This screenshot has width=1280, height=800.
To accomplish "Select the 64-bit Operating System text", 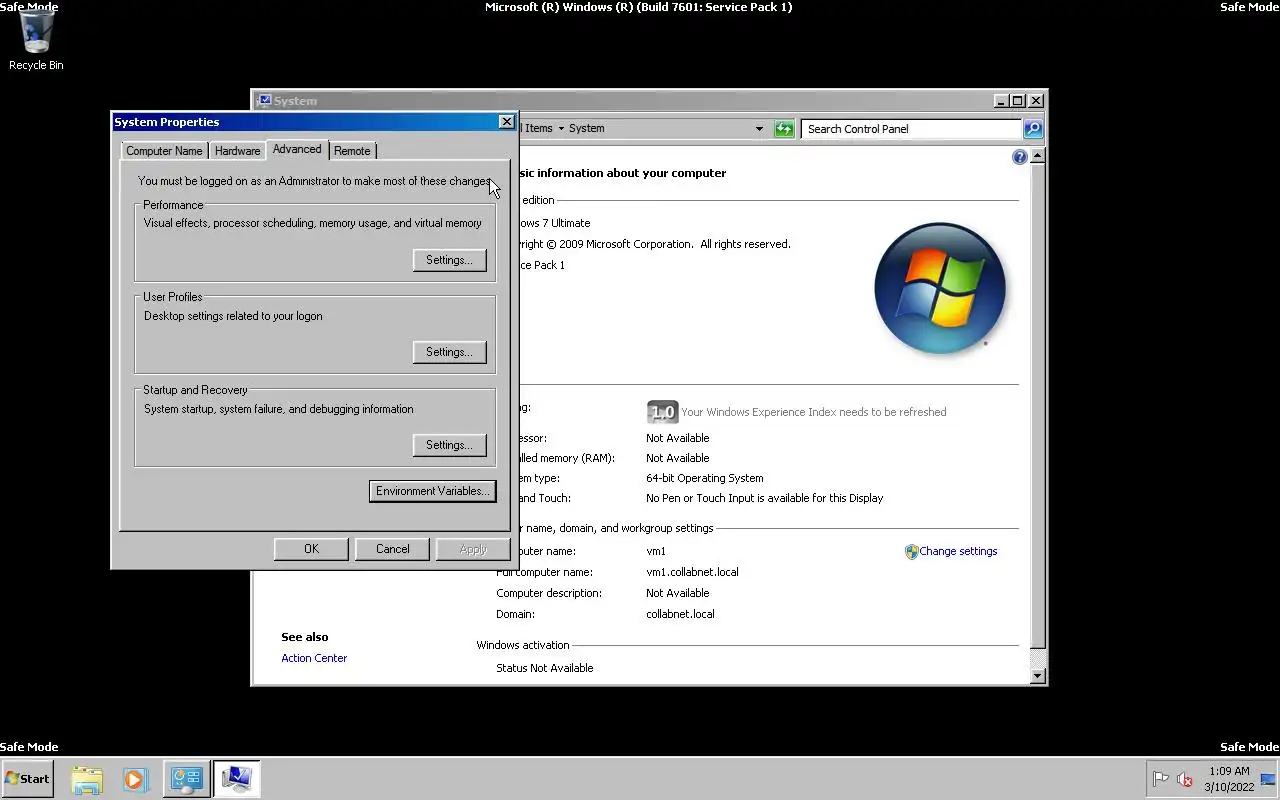I will [x=704, y=478].
